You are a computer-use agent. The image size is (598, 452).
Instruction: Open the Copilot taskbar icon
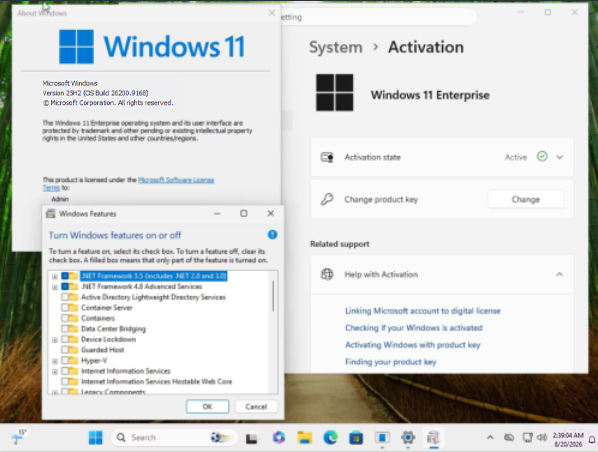click(279, 438)
